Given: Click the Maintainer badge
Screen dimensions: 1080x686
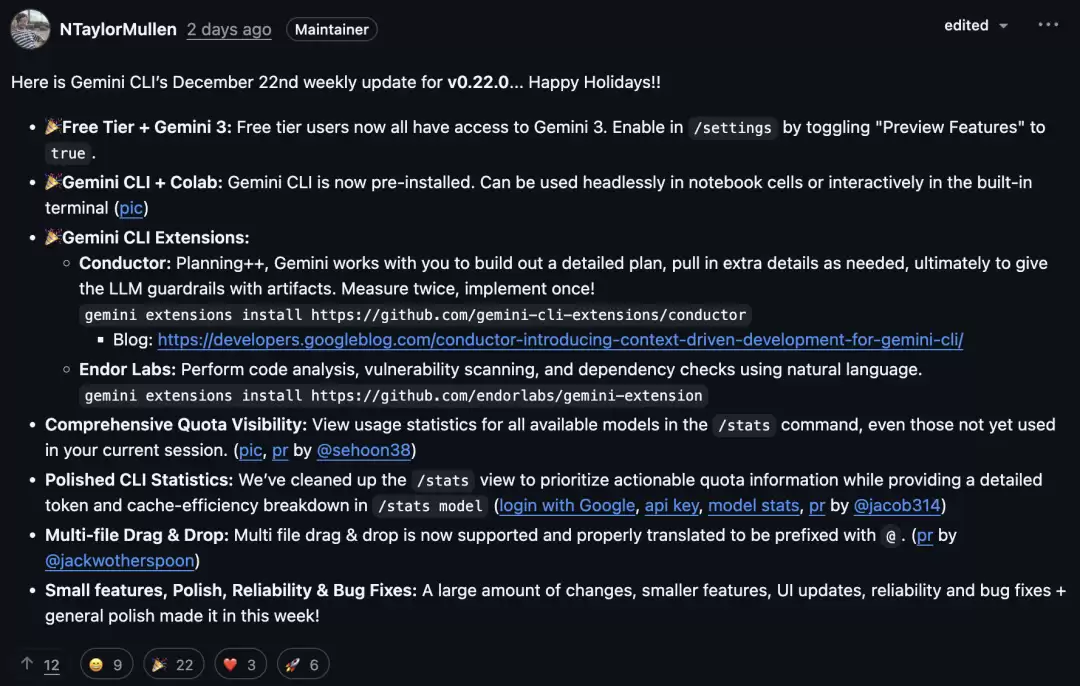Looking at the screenshot, I should click(331, 29).
